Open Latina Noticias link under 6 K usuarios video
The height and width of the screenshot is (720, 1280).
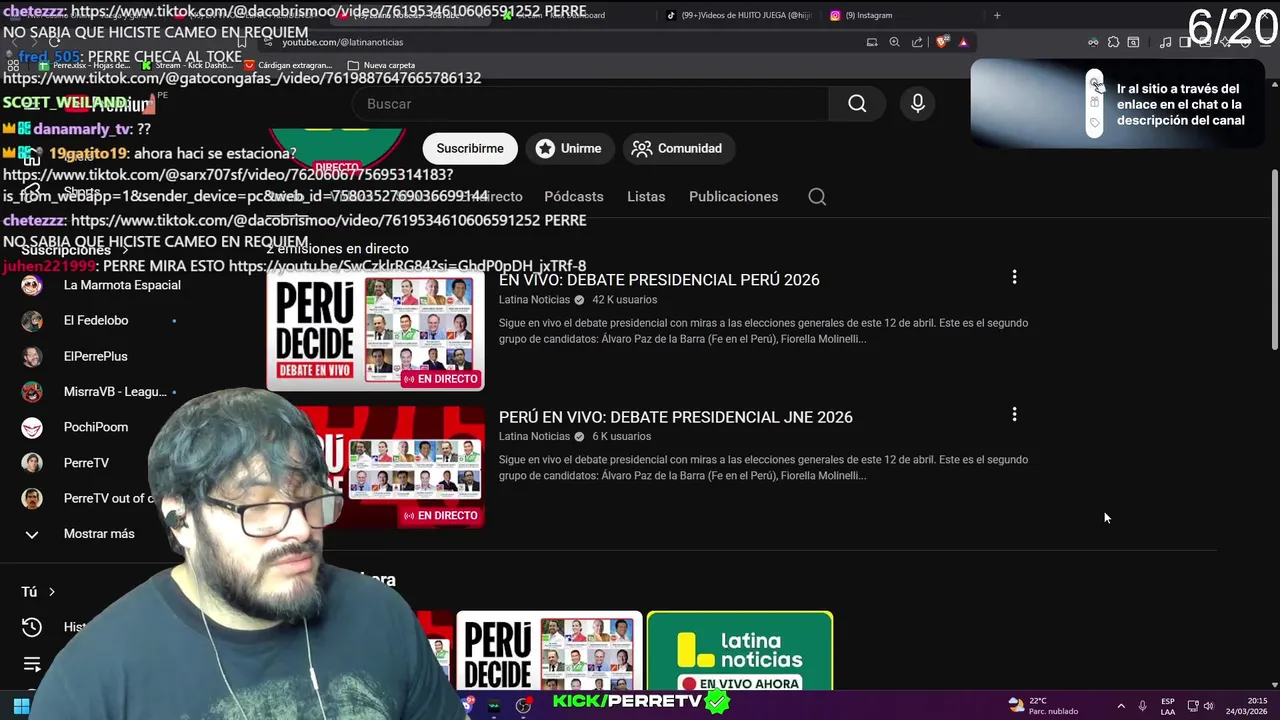(x=534, y=436)
